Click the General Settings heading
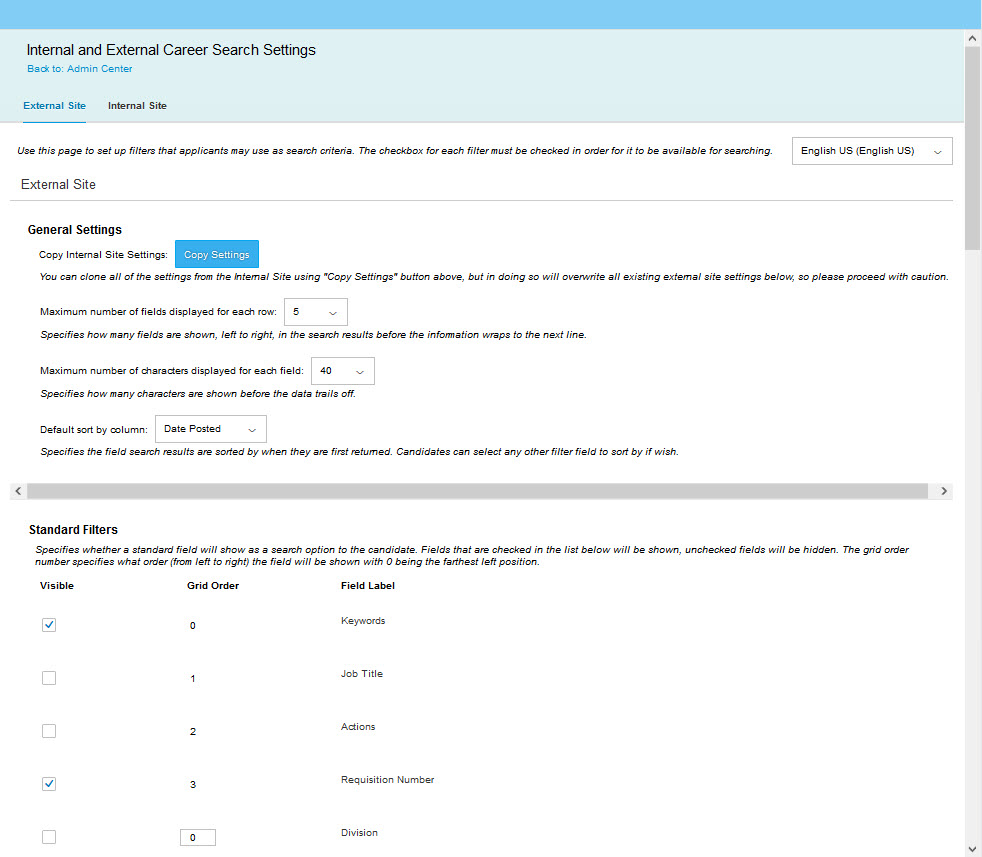This screenshot has width=982, height=857. pyautogui.click(x=75, y=230)
